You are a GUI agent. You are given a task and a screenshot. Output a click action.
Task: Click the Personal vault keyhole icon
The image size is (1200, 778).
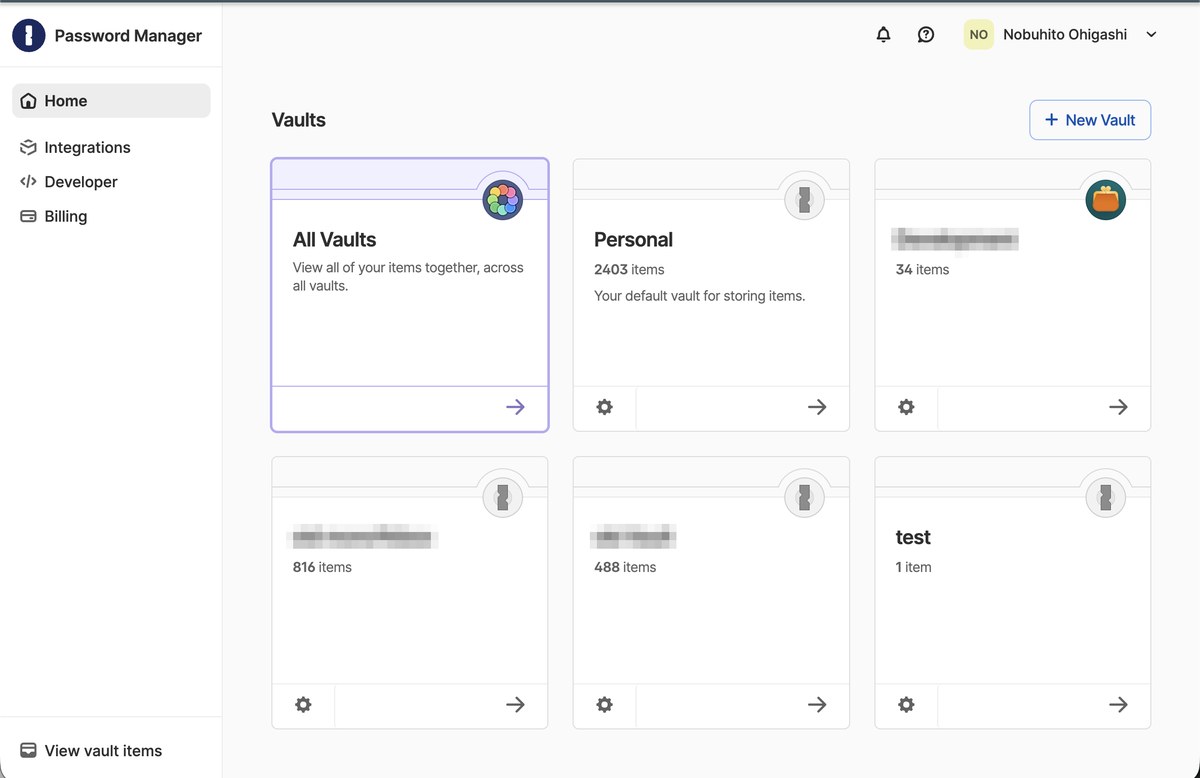click(x=804, y=200)
